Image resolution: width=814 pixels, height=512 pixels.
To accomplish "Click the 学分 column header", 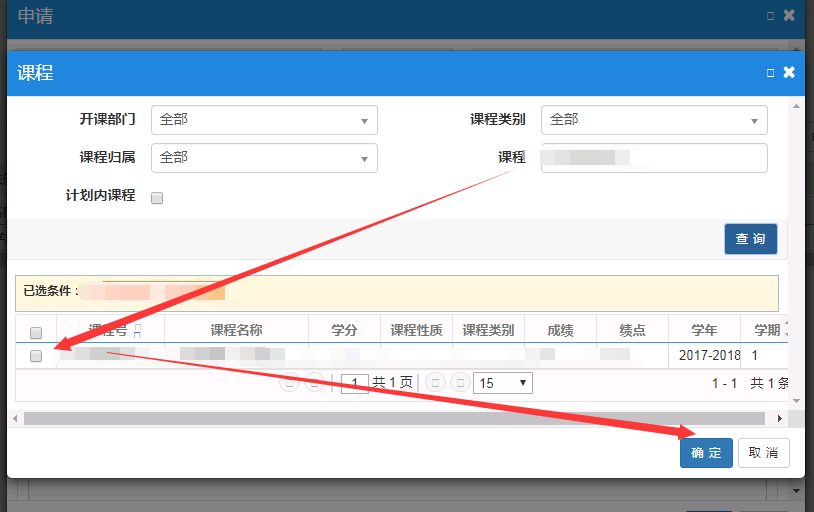I will pos(345,330).
